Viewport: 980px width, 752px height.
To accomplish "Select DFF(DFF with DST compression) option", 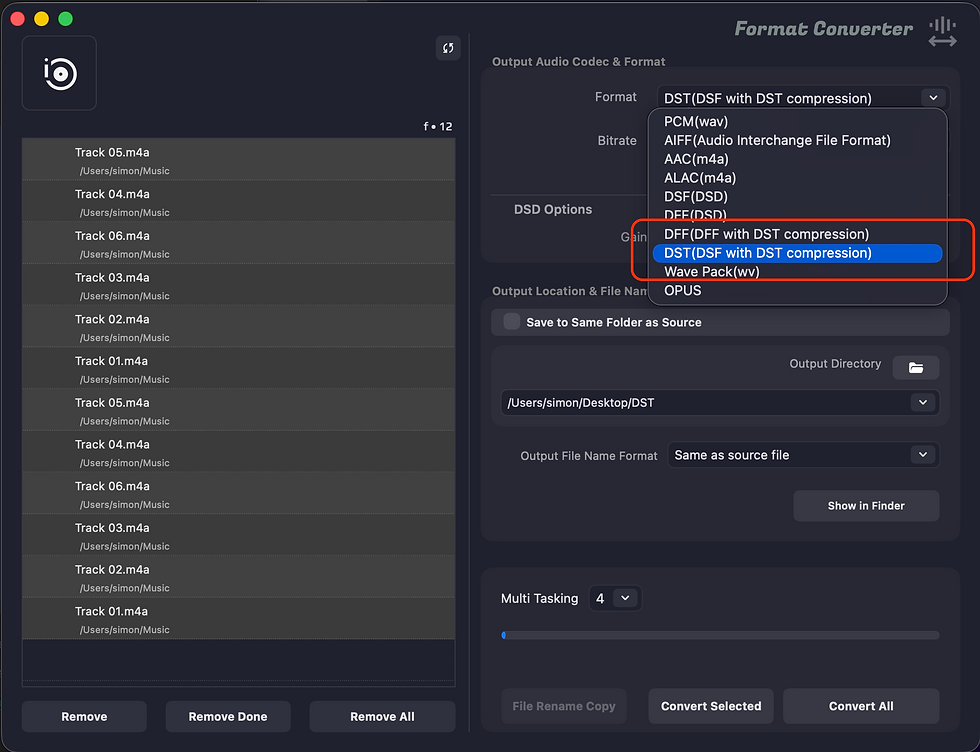I will [797, 234].
